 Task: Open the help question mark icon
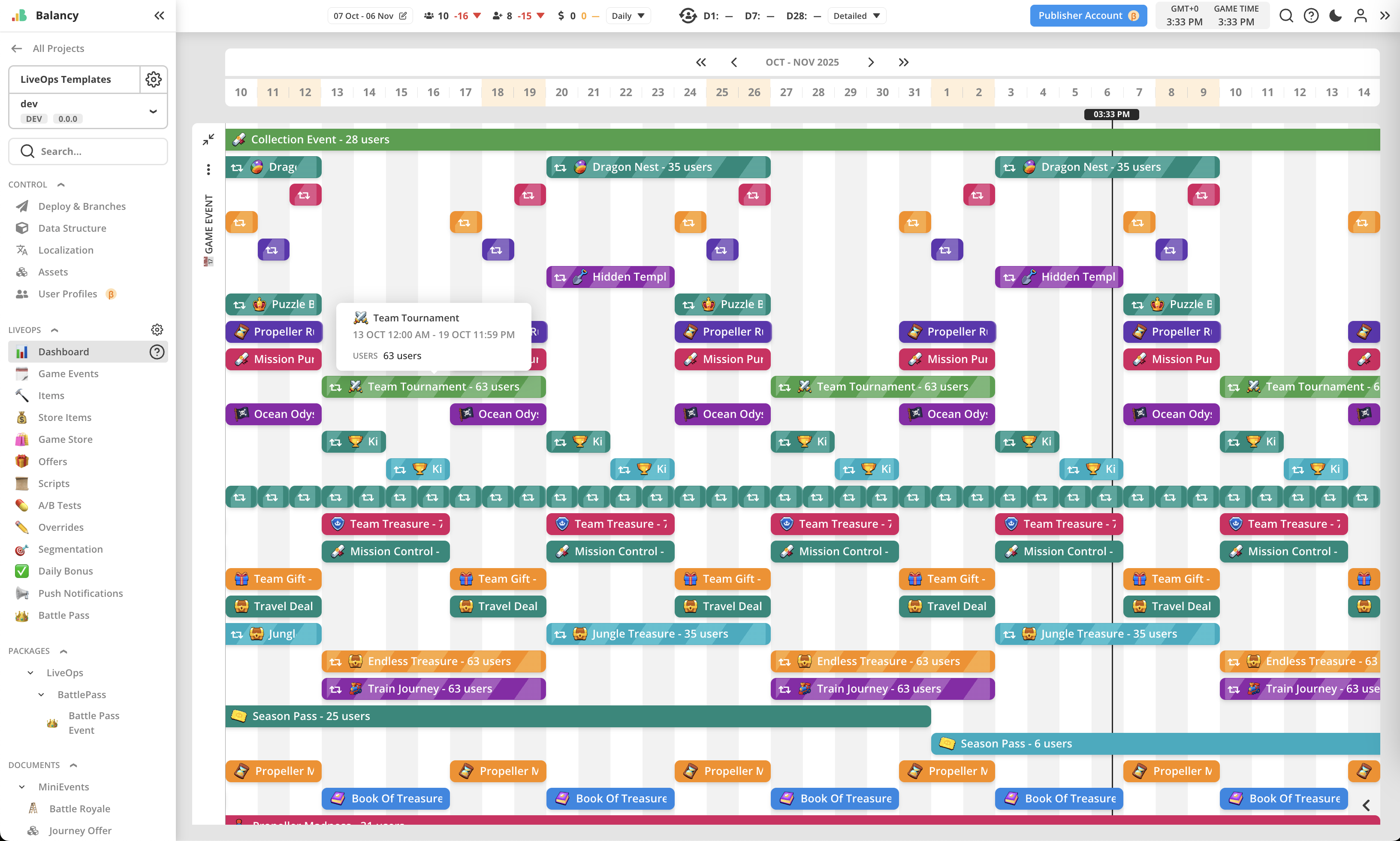pyautogui.click(x=1310, y=15)
